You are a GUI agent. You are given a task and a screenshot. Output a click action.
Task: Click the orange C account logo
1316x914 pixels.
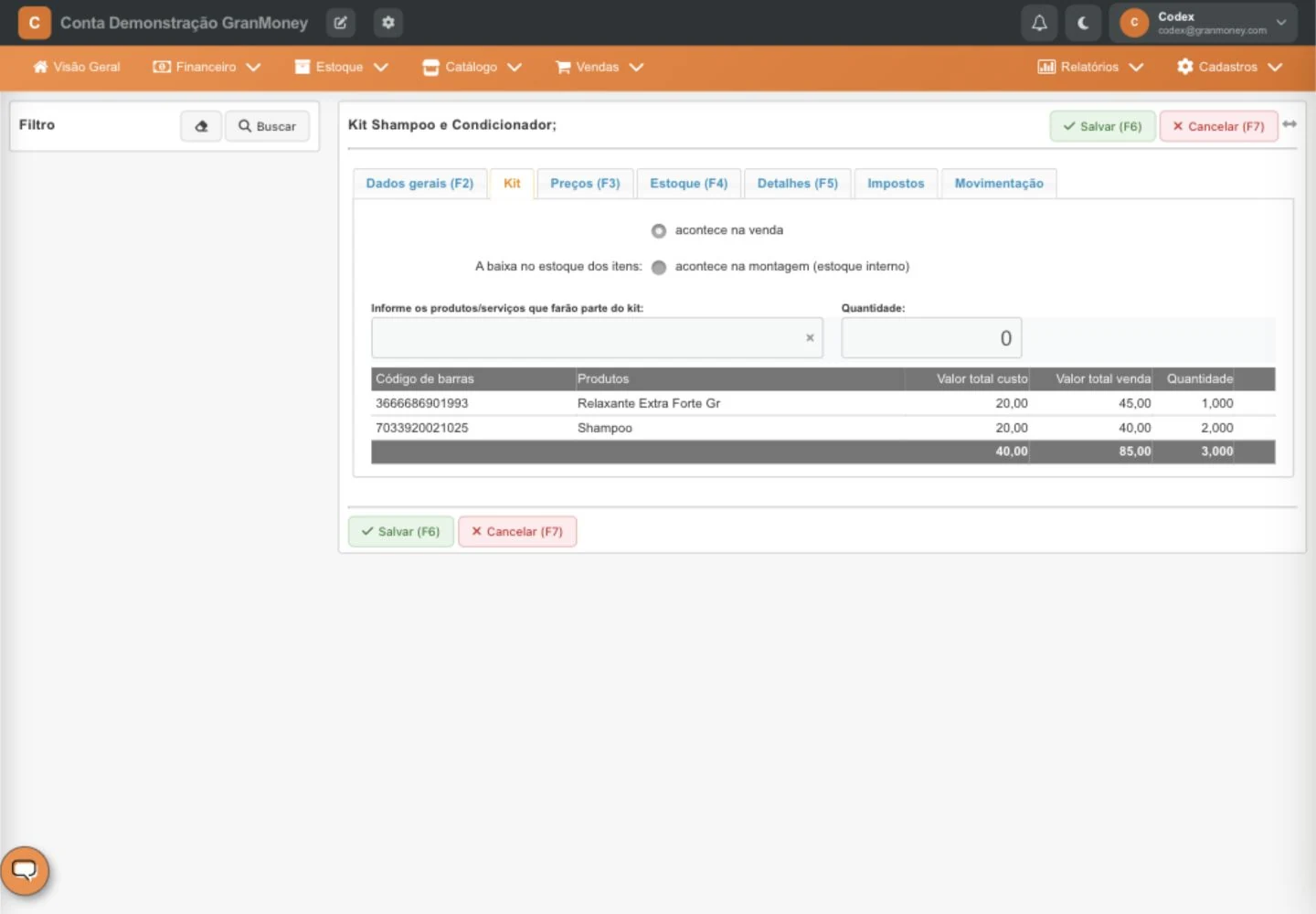coord(35,23)
